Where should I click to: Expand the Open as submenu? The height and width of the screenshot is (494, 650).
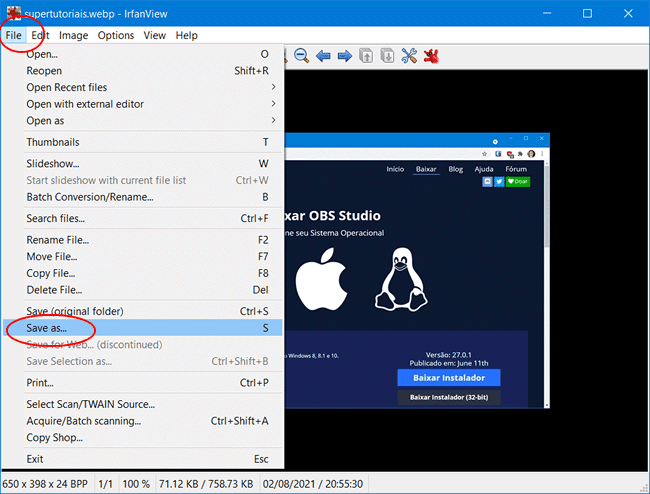point(150,121)
